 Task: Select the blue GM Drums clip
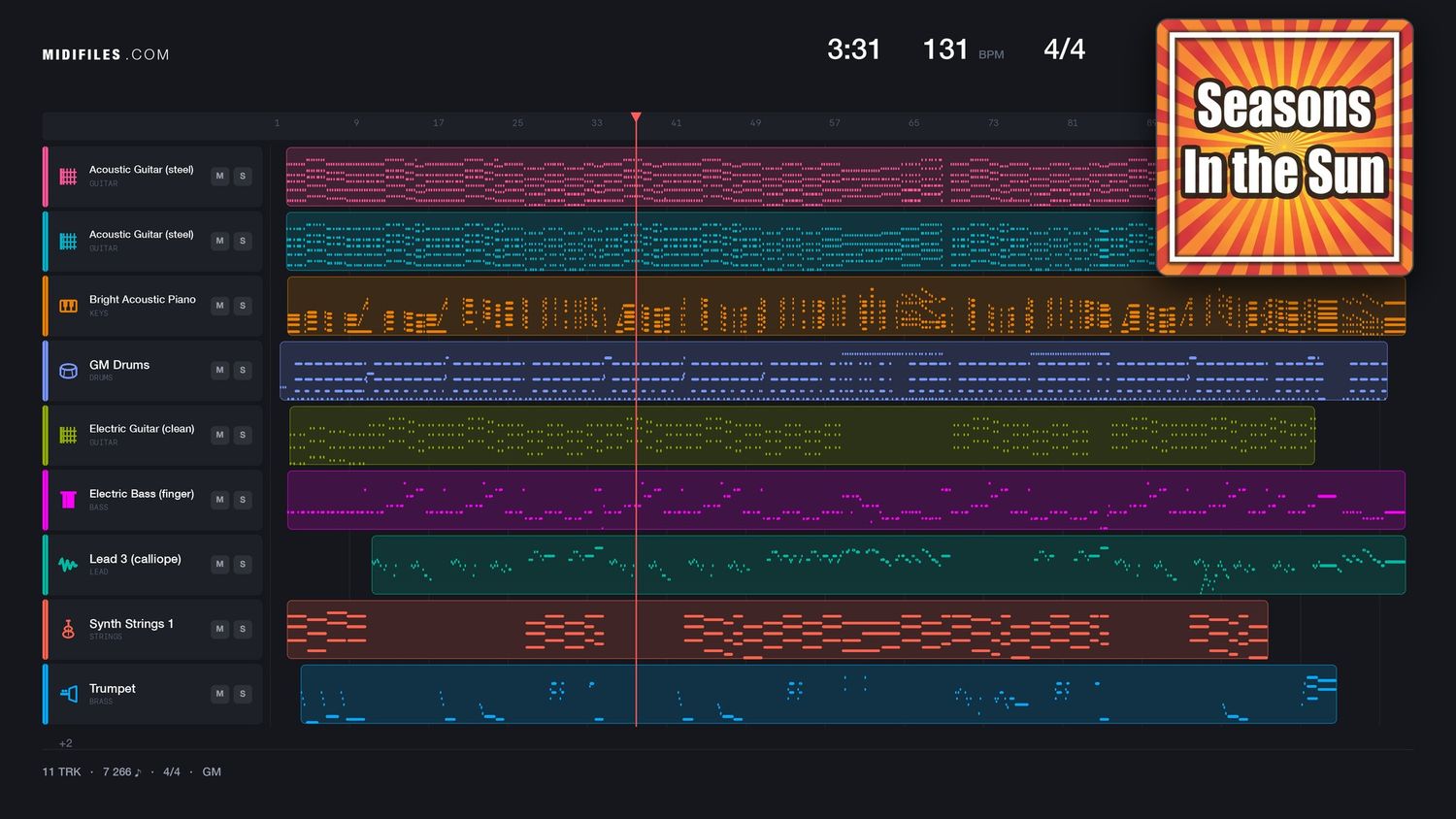point(834,371)
